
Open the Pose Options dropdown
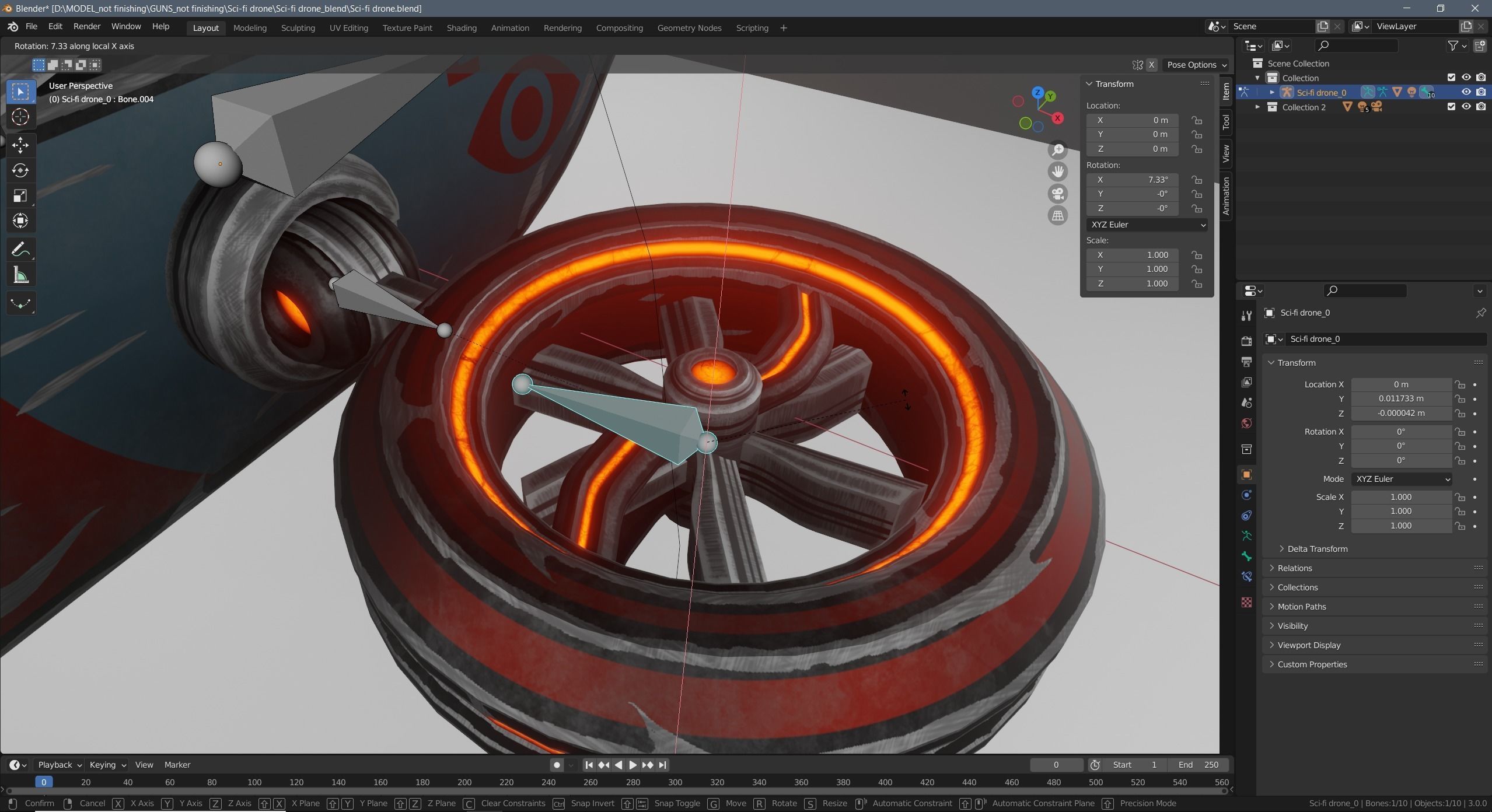1196,65
